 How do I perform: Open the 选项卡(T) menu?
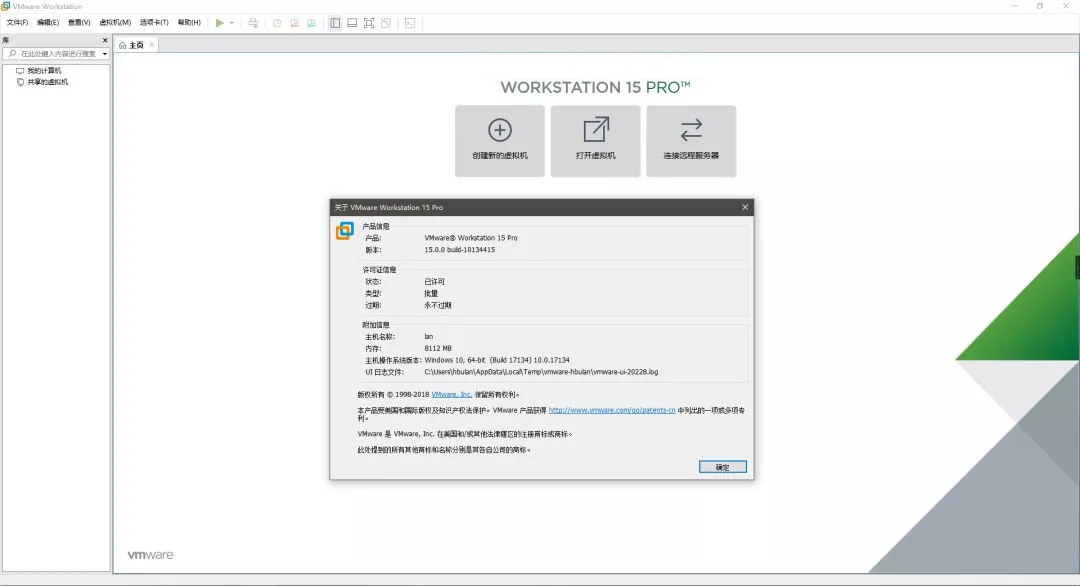pyautogui.click(x=154, y=23)
